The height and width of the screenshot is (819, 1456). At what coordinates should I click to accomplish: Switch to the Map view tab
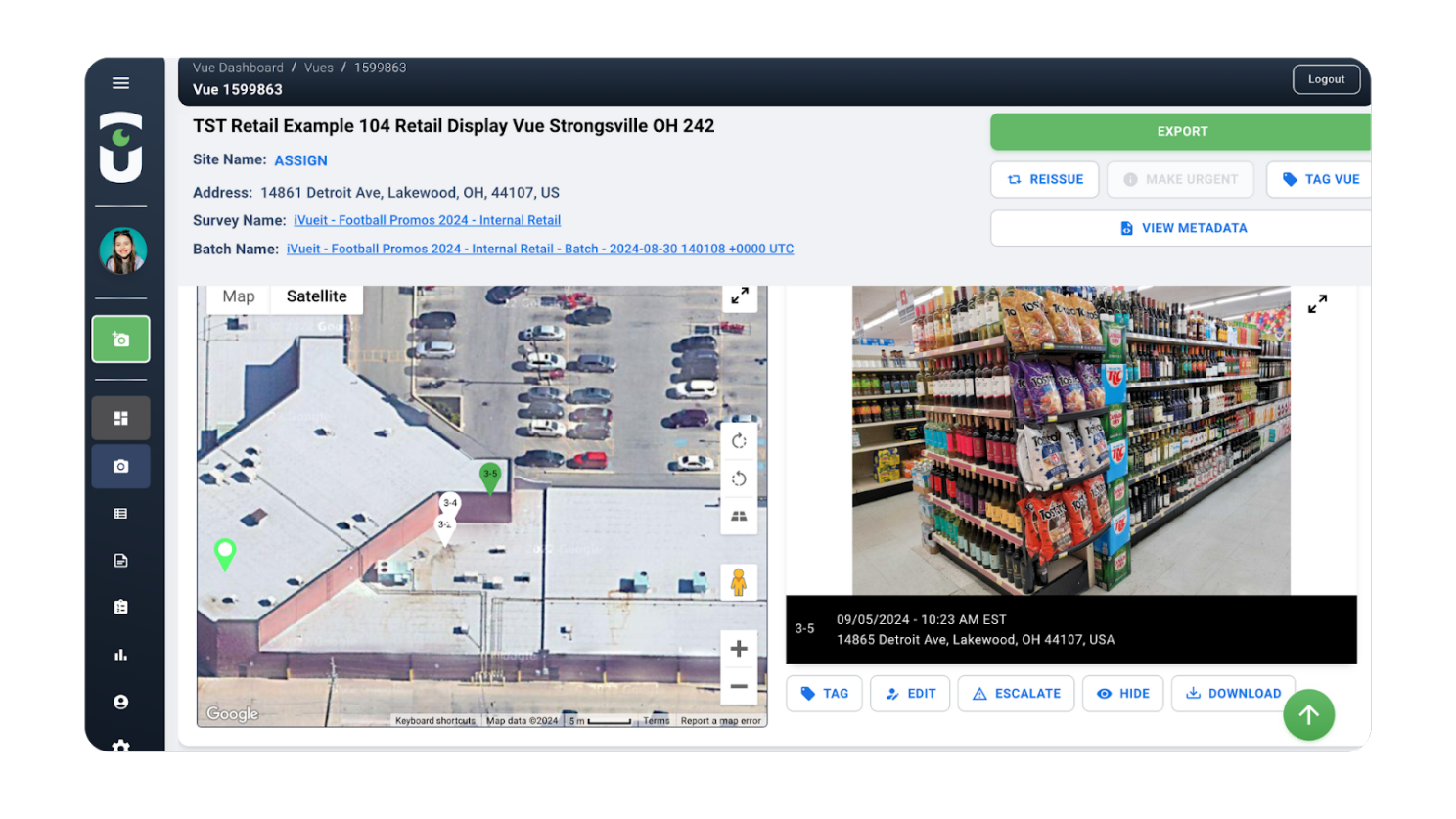pos(238,296)
